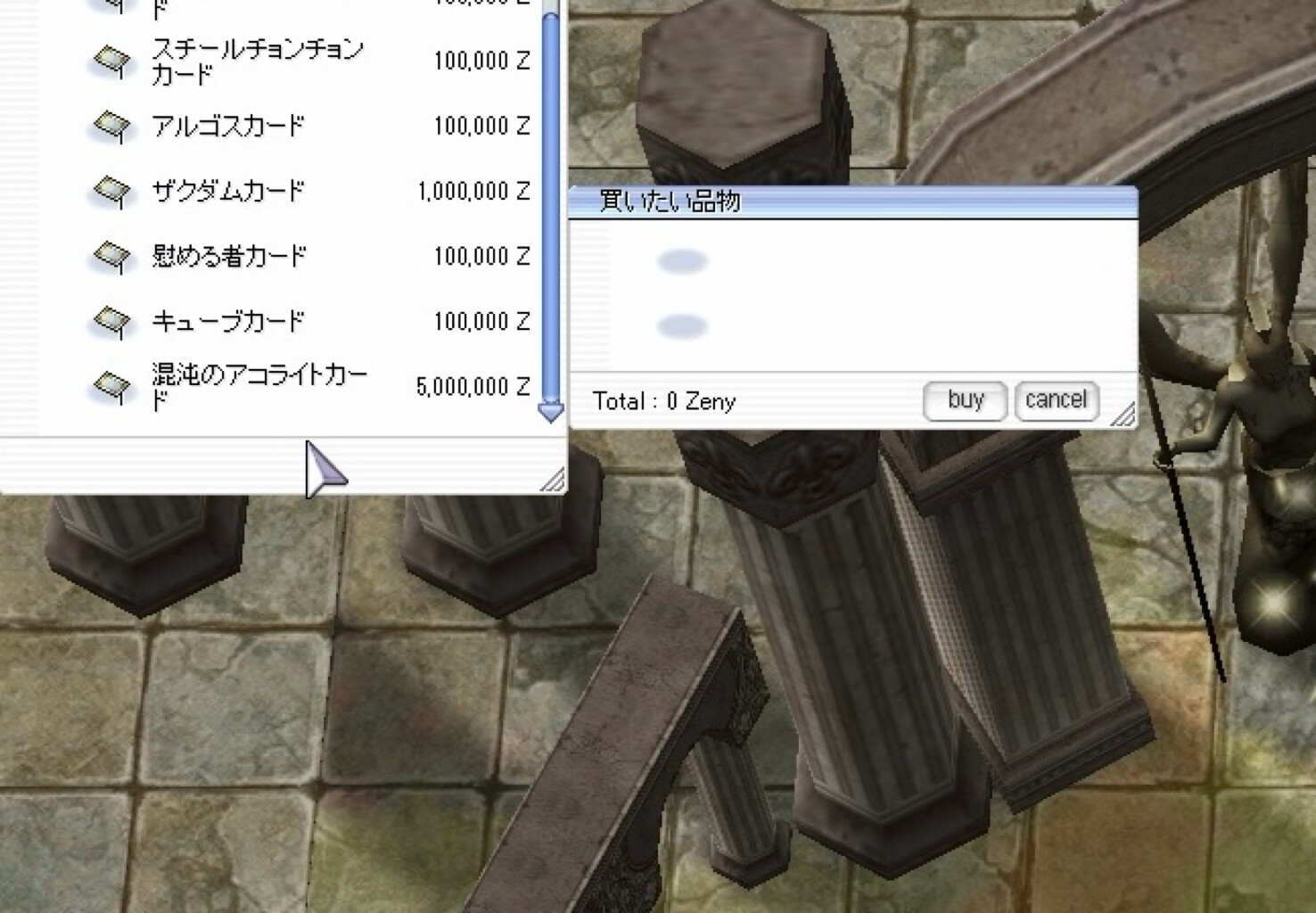The width and height of the screenshot is (1316, 913).
Task: Click the 混沌のアコライトカード card icon
Action: pyautogui.click(x=112, y=386)
